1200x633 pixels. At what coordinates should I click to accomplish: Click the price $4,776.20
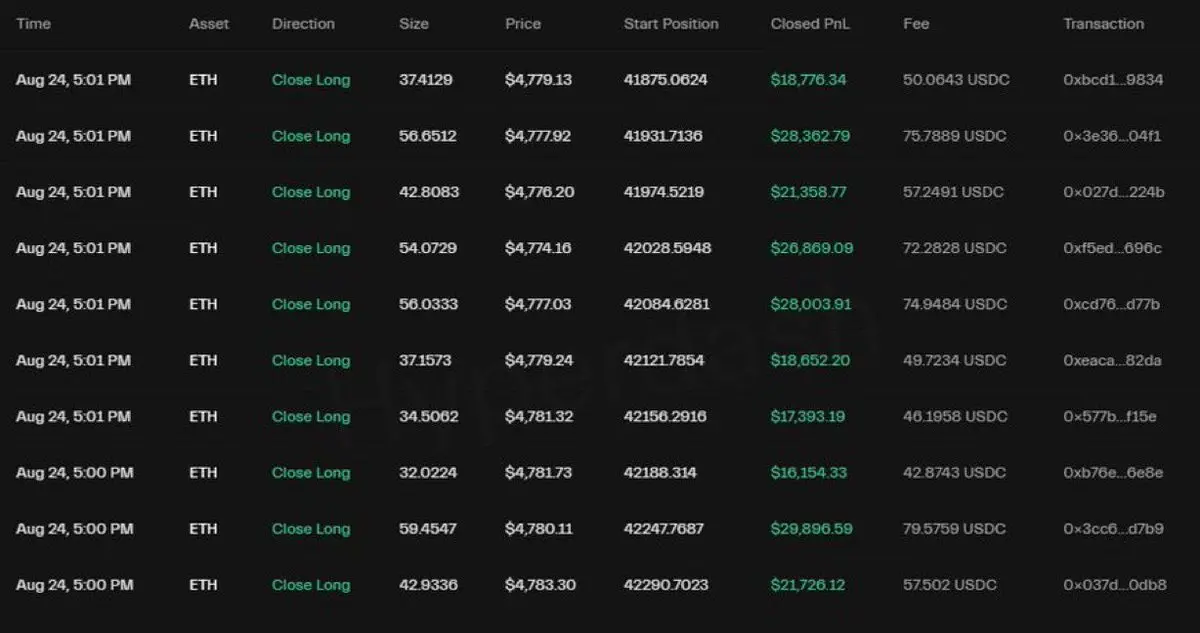click(540, 192)
